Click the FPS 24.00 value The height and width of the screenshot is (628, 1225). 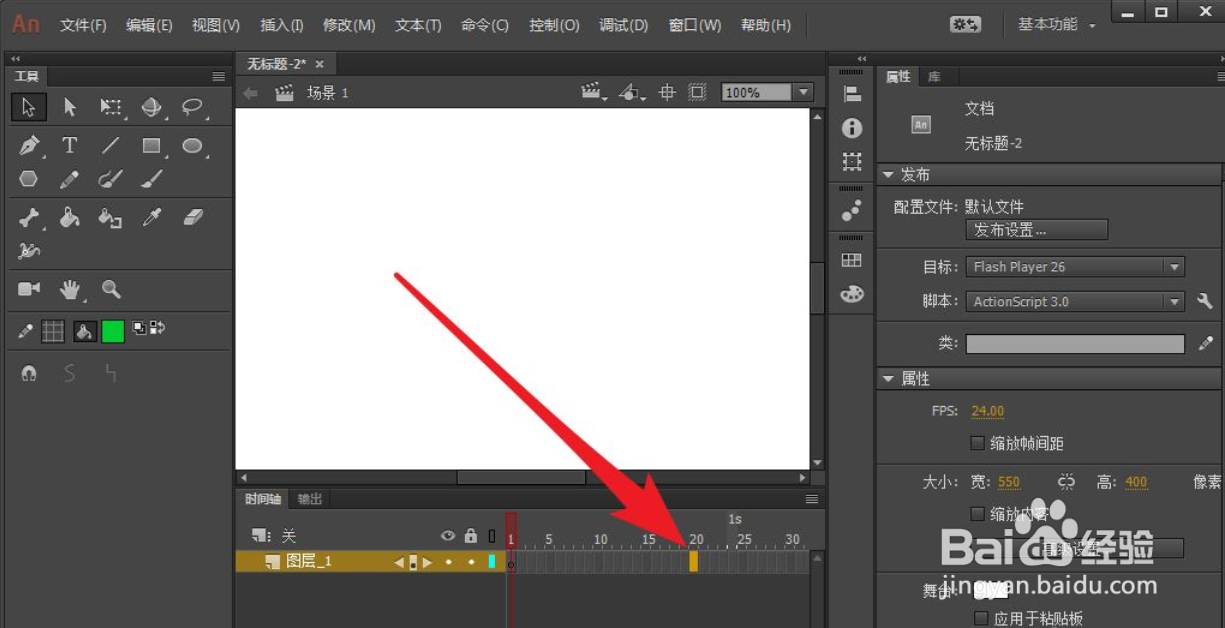[987, 411]
